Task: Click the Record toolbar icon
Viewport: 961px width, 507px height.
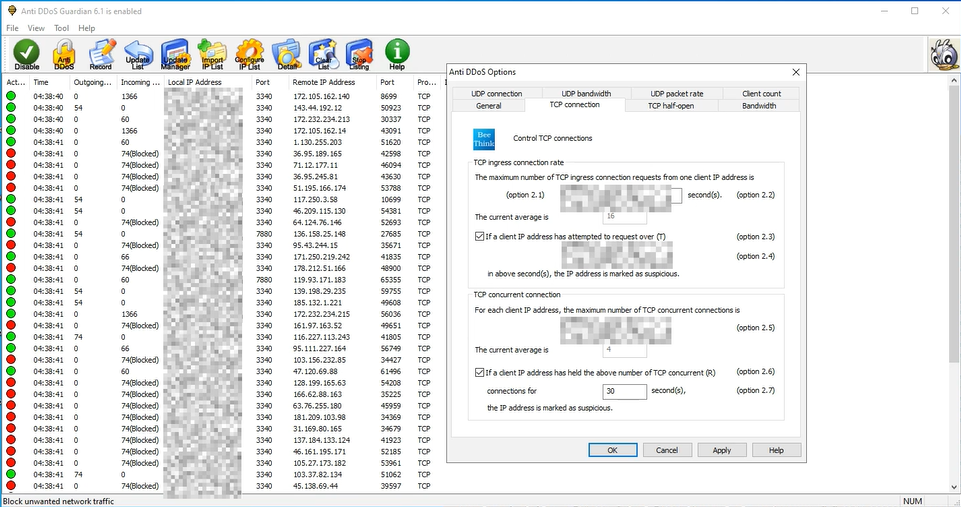Action: coord(101,54)
